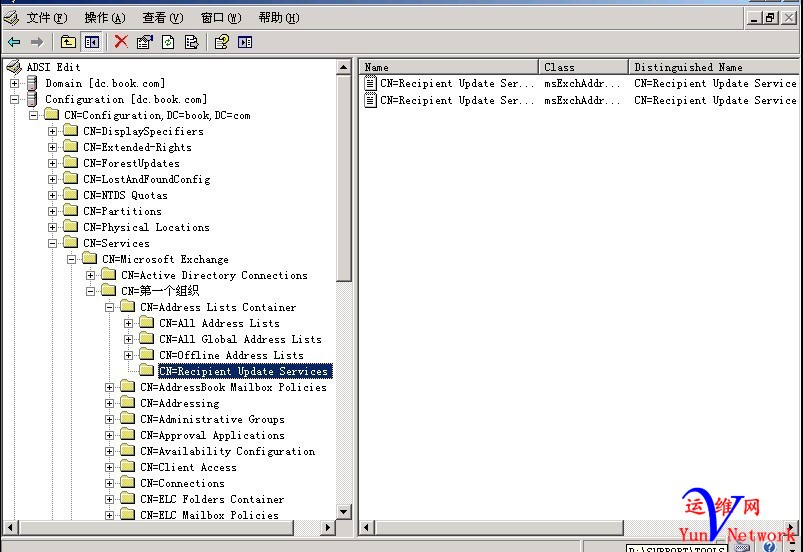
Task: Click the Refresh toolbar icon
Action: [168, 42]
